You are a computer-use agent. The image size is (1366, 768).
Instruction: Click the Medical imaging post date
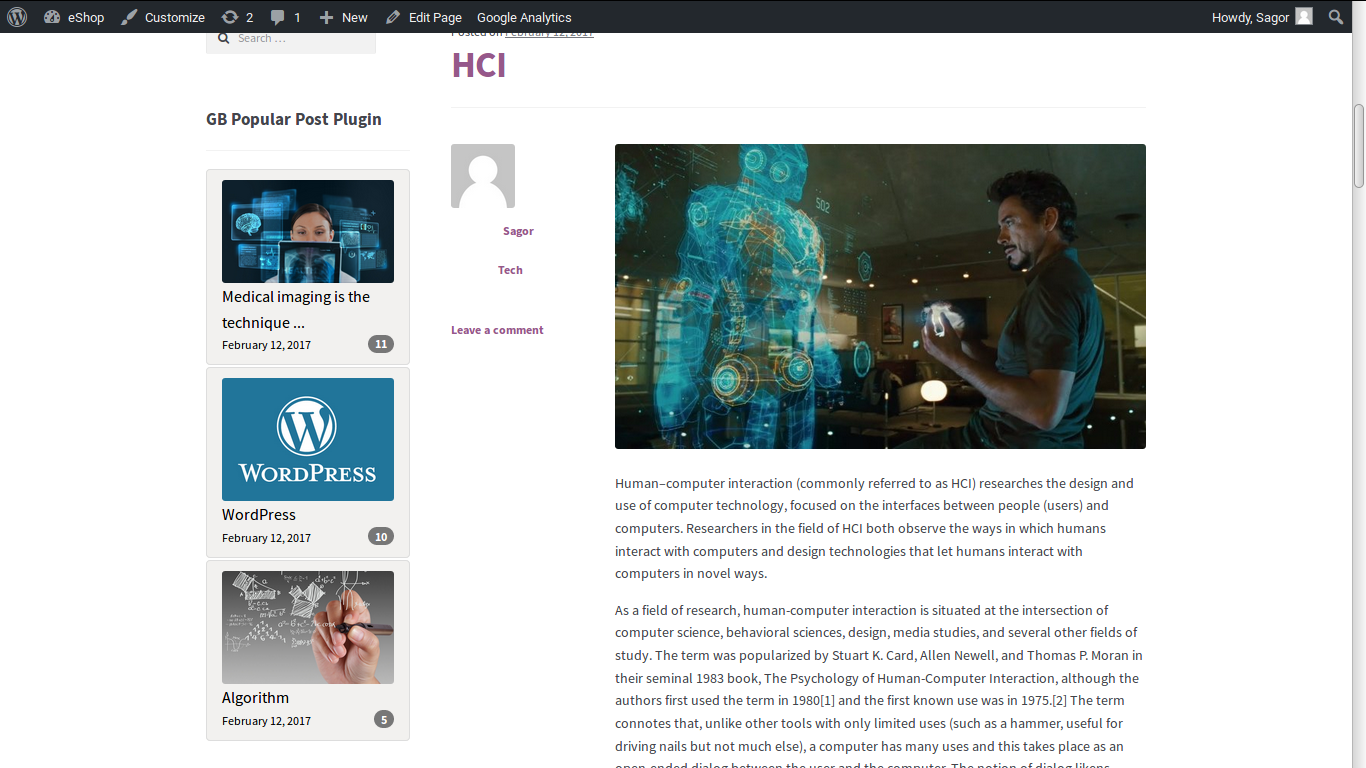click(266, 345)
